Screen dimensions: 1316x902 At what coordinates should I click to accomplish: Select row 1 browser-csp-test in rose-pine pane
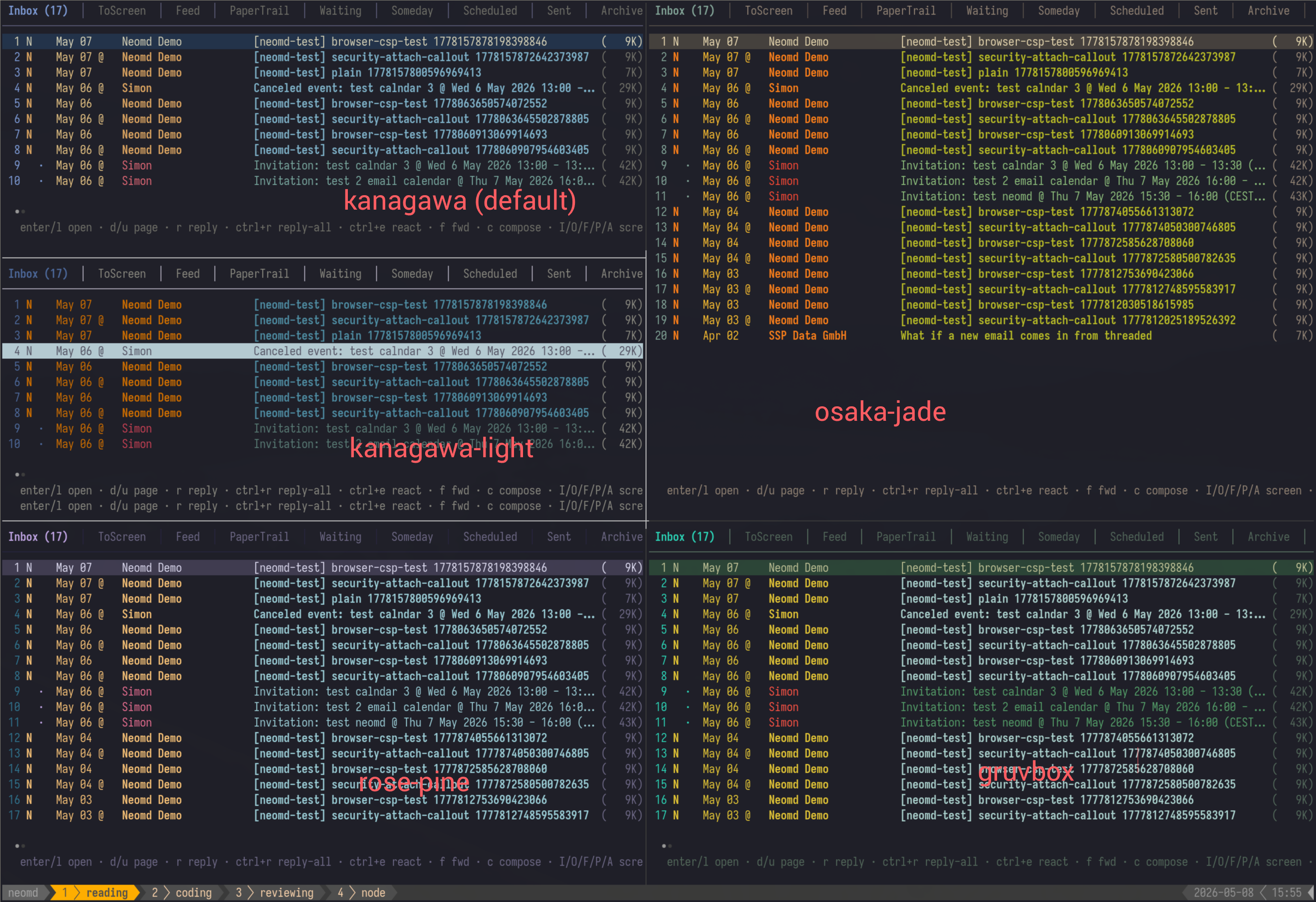(323, 568)
